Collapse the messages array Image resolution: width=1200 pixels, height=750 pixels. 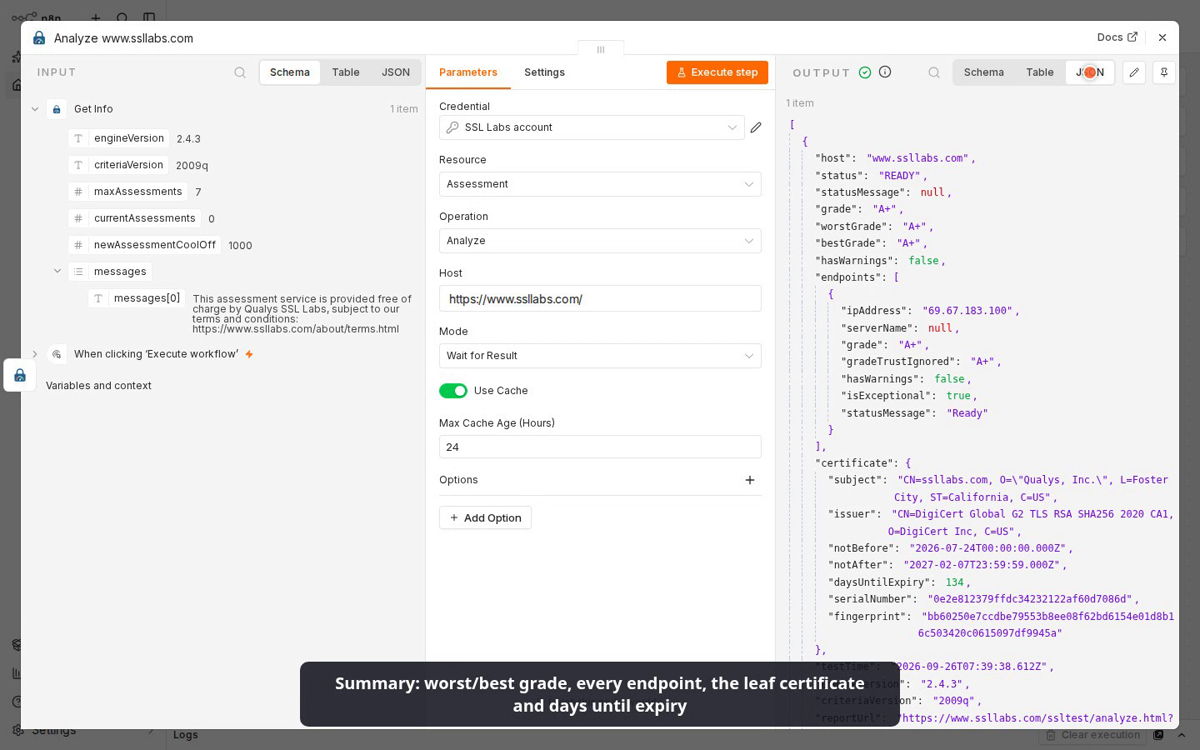pos(57,271)
